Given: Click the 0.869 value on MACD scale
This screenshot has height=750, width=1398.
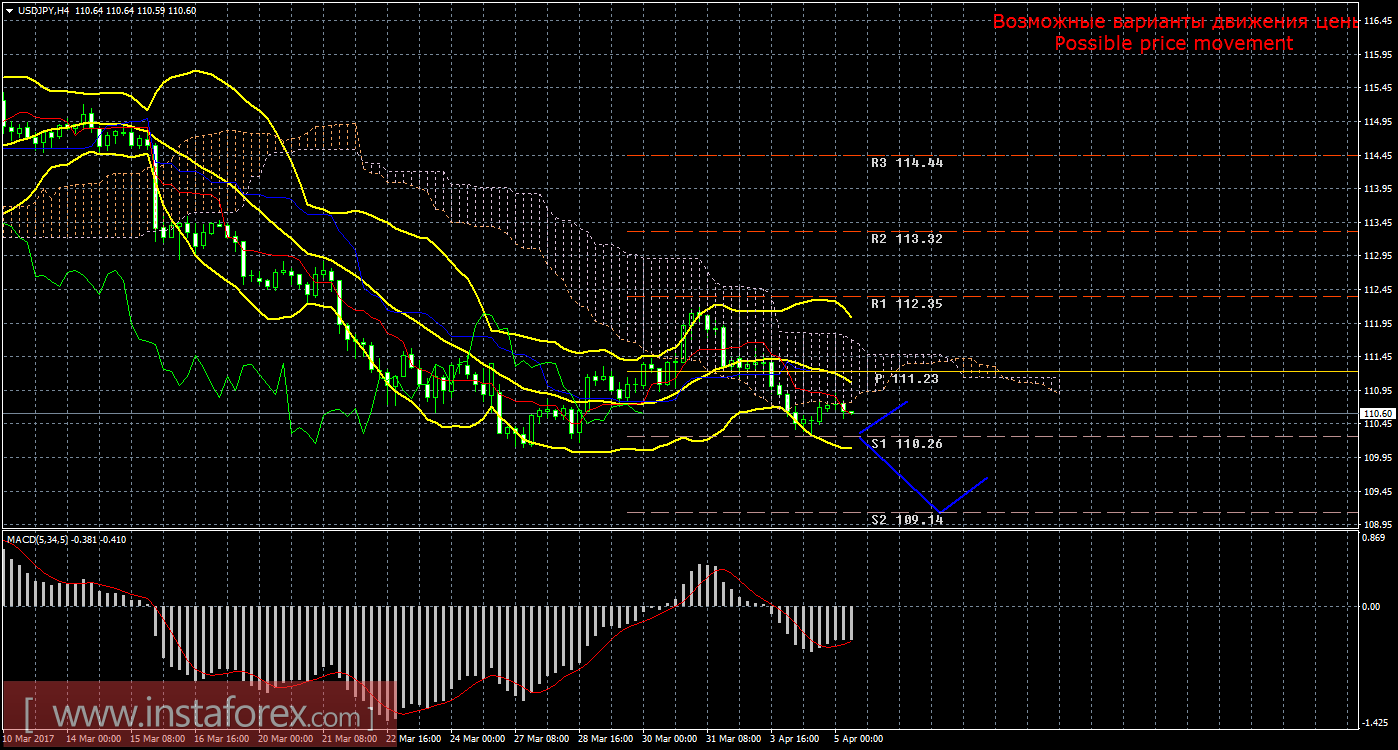Looking at the screenshot, I should tap(1375, 537).
